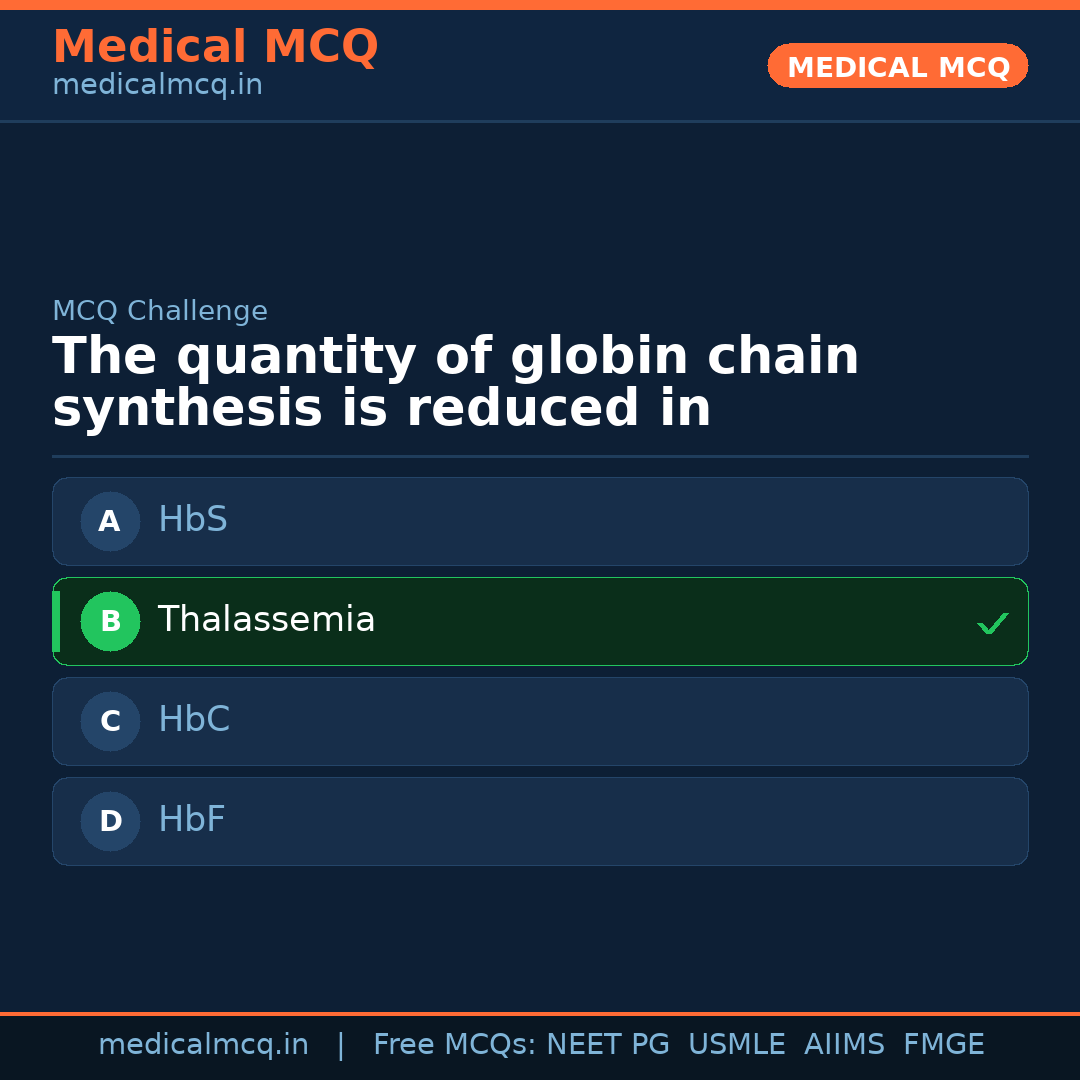Select "AIIMS" in the footer
The image size is (1080, 1080).
pyautogui.click(x=844, y=1045)
